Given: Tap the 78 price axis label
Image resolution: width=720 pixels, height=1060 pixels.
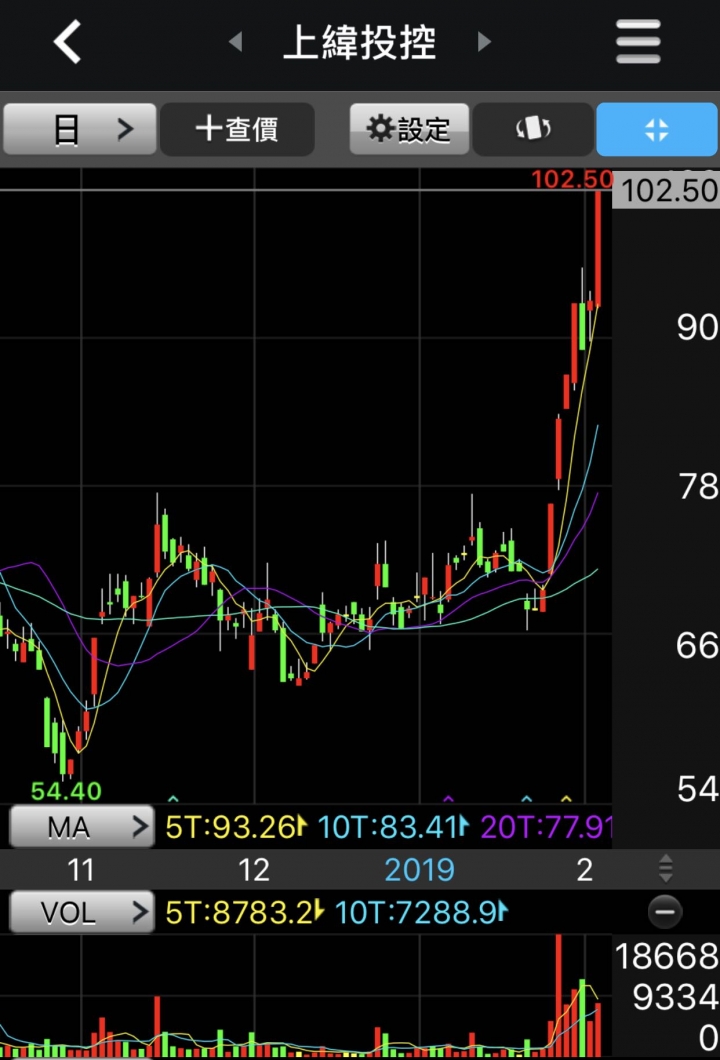Looking at the screenshot, I should click(x=698, y=487).
